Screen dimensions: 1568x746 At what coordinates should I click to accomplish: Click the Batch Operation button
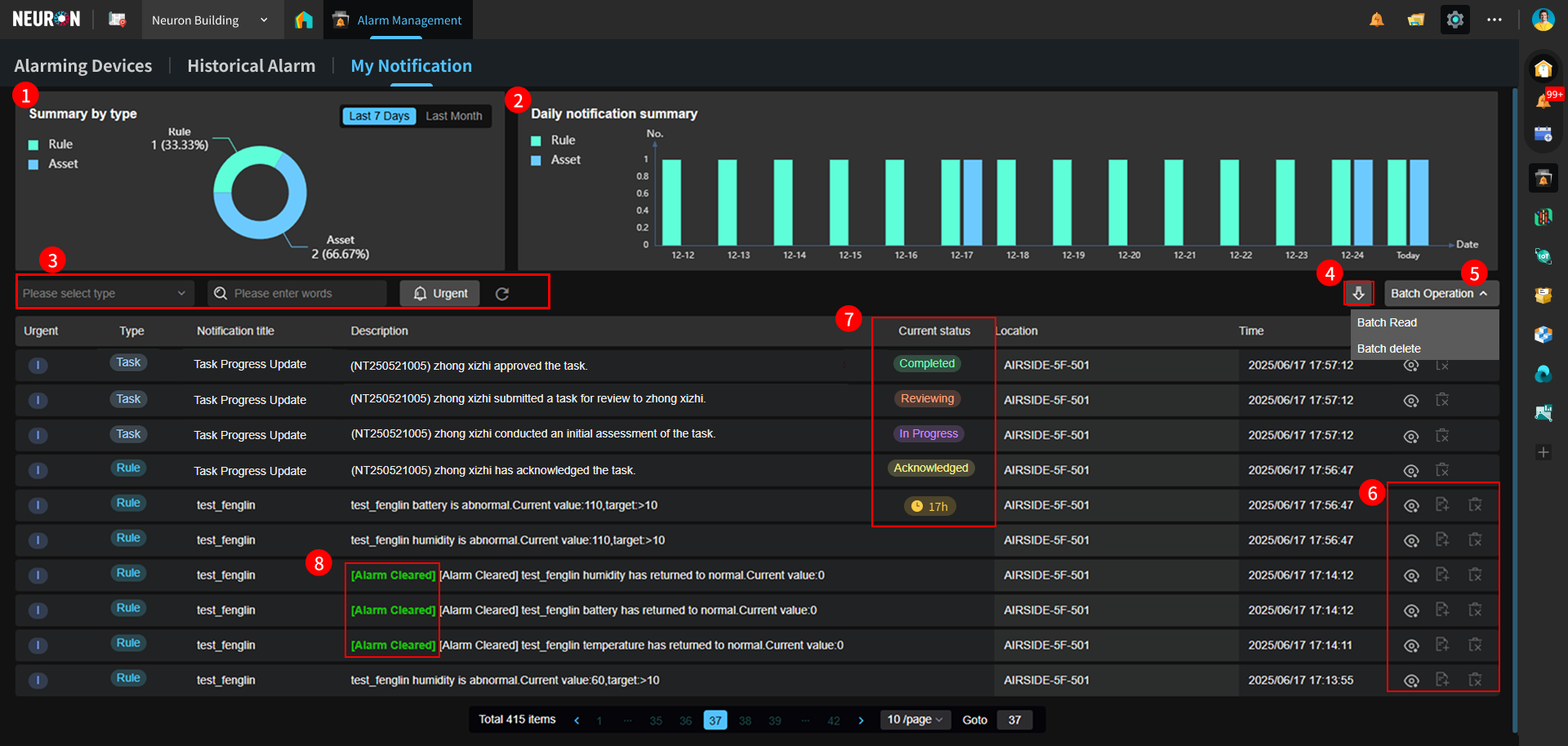[x=1440, y=294]
